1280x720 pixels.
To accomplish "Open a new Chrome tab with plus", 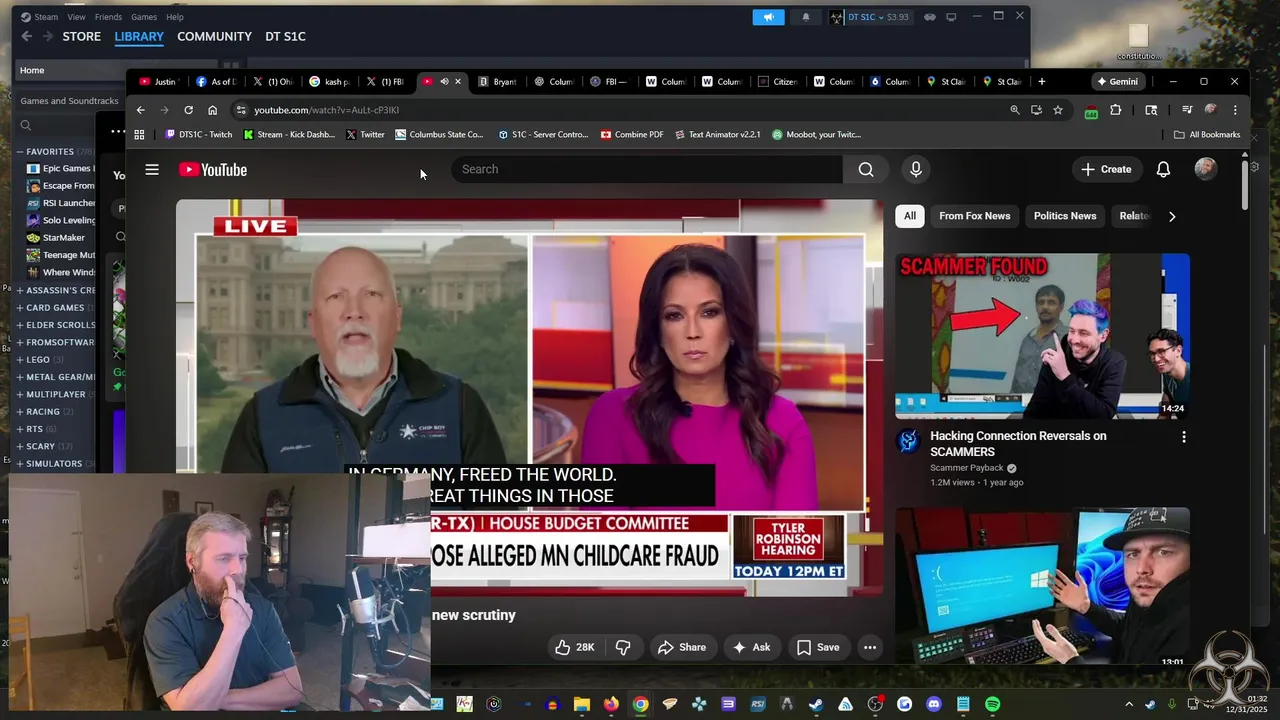I will (x=1041, y=81).
